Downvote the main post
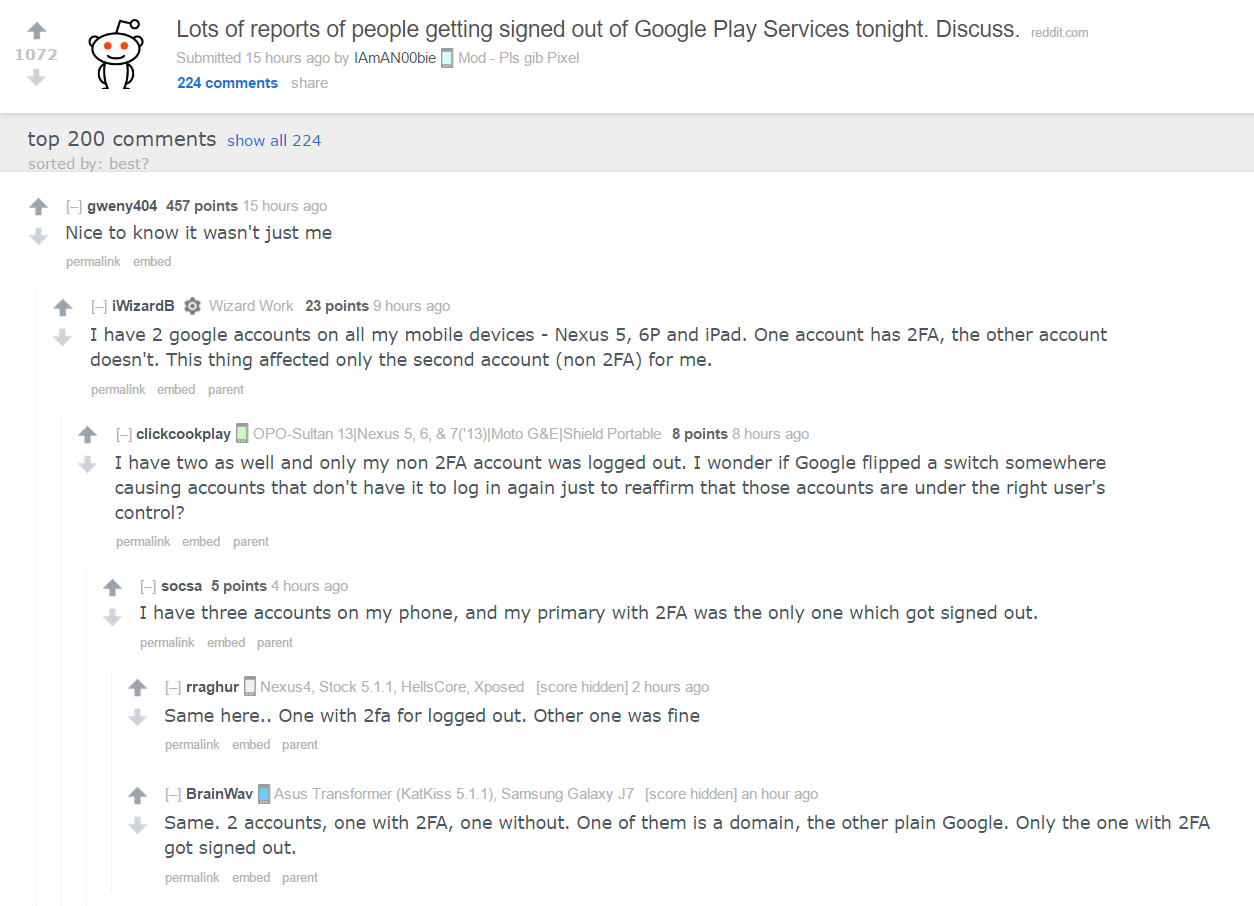Viewport: 1254px width, 906px height. pyautogui.click(x=36, y=77)
